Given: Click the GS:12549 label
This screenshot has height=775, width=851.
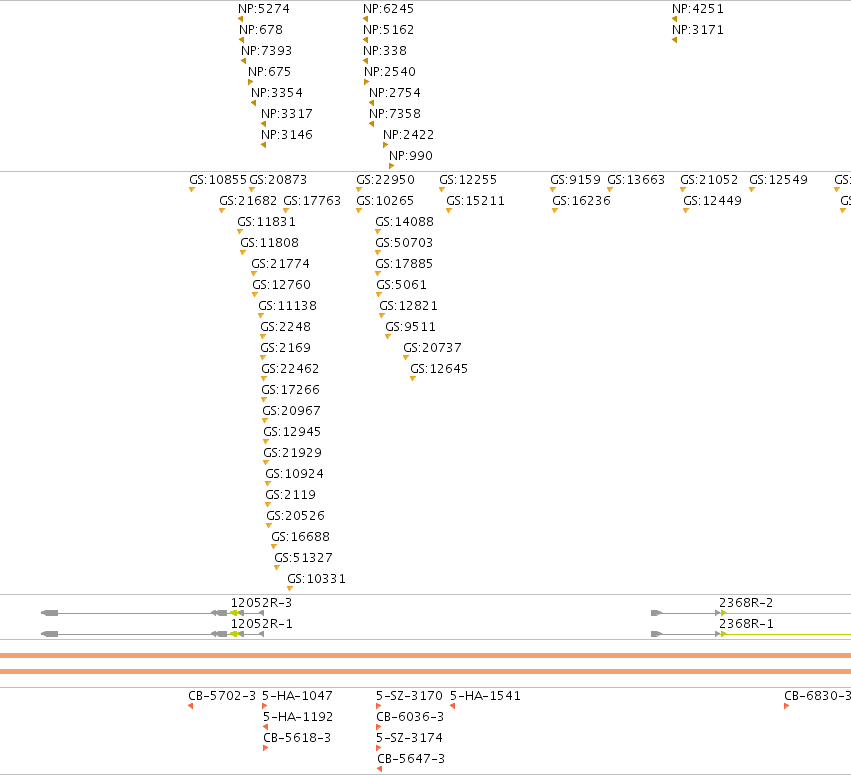Looking at the screenshot, I should (778, 180).
